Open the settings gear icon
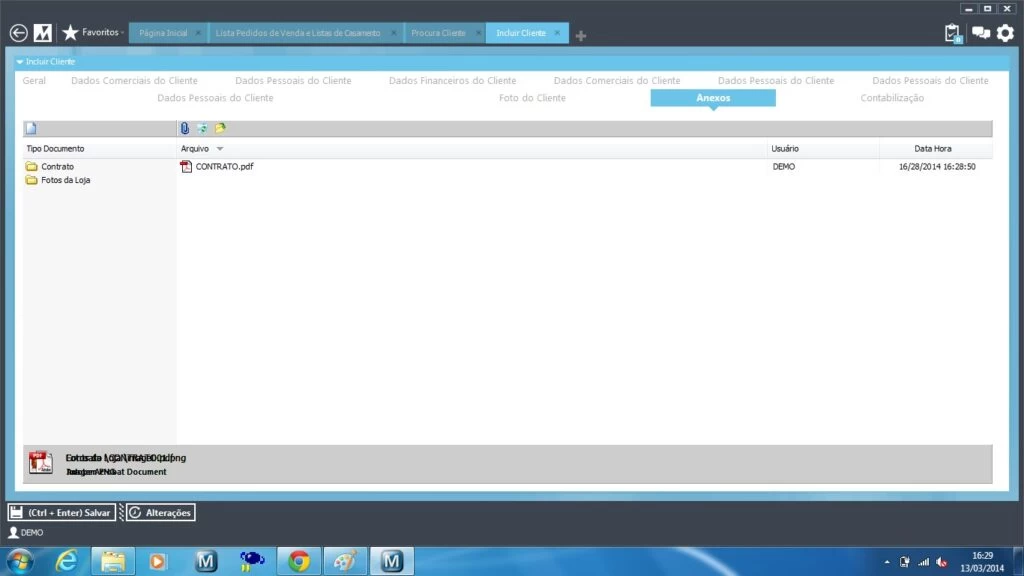1024x576 pixels. point(1005,33)
